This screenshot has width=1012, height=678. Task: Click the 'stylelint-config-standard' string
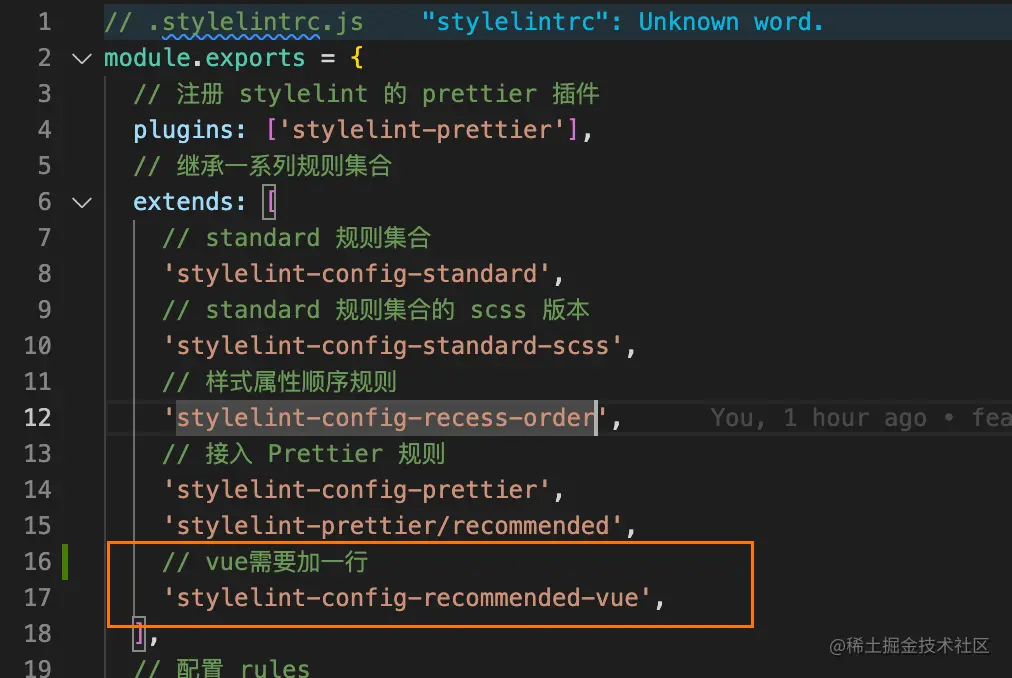pos(356,274)
